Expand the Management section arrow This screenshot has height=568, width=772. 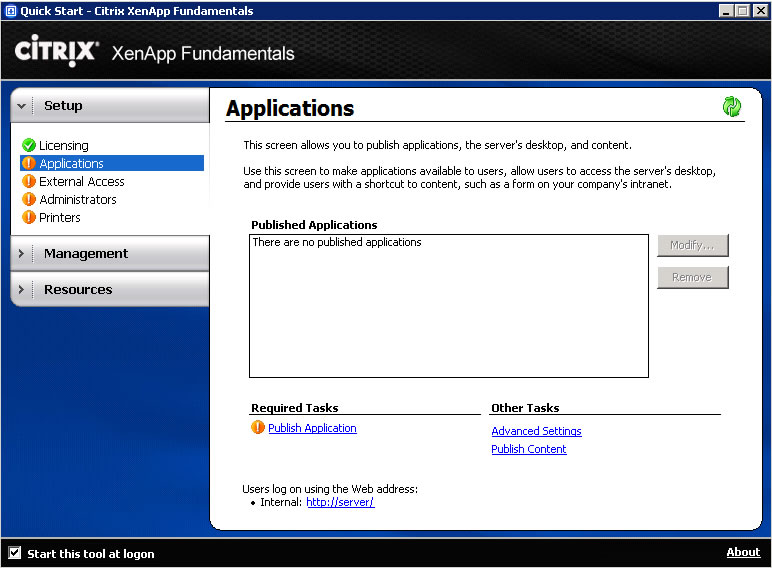(21, 253)
